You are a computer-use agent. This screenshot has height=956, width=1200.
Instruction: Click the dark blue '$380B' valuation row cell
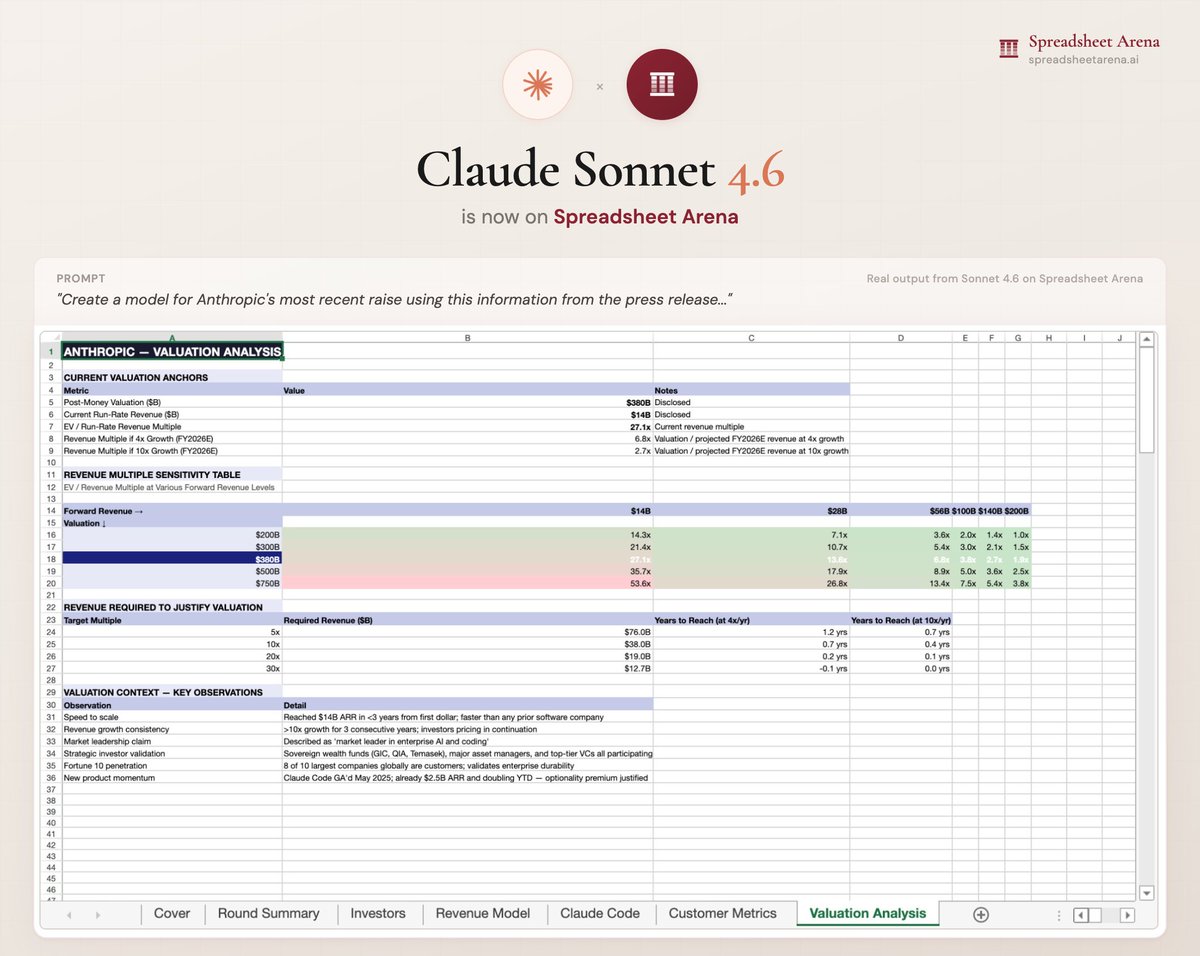pyautogui.click(x=172, y=559)
